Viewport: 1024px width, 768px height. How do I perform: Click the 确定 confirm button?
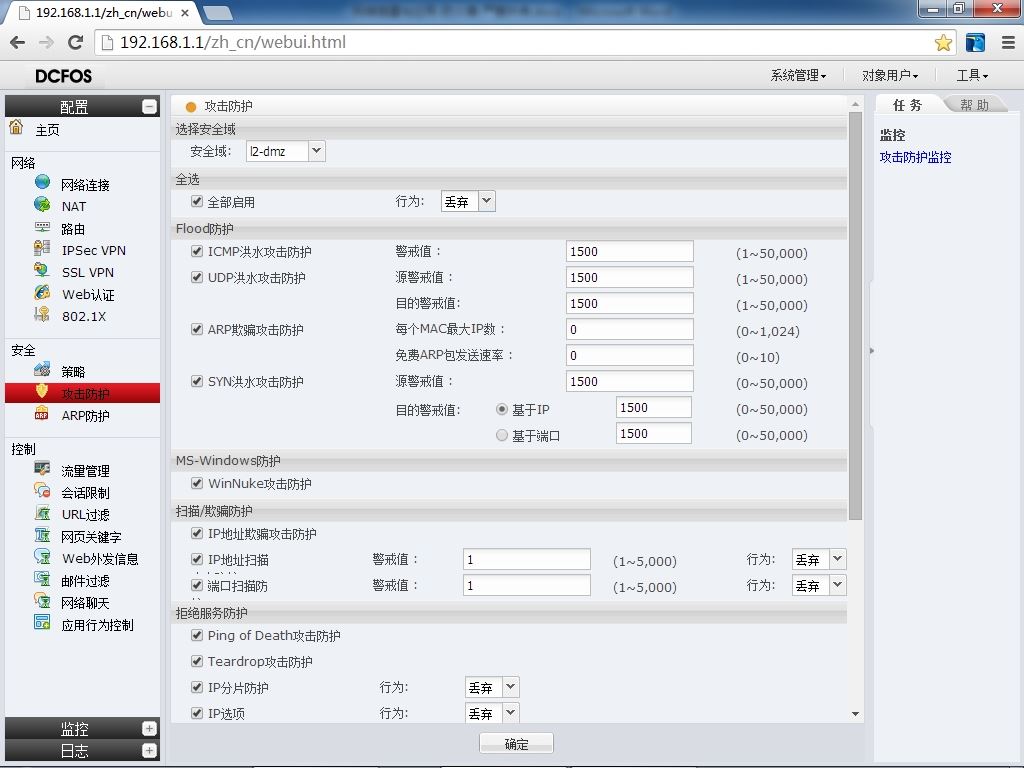click(x=516, y=743)
